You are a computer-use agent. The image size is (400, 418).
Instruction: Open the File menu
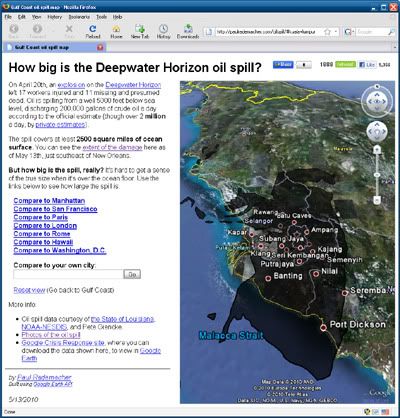click(8, 17)
